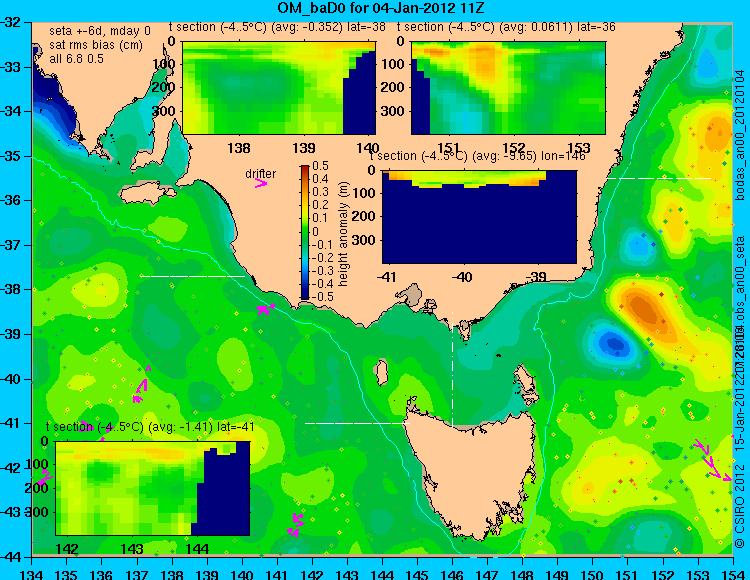Click the 143 axis label under lat=-41 inset
This screenshot has width=750, height=580.
[x=132, y=548]
